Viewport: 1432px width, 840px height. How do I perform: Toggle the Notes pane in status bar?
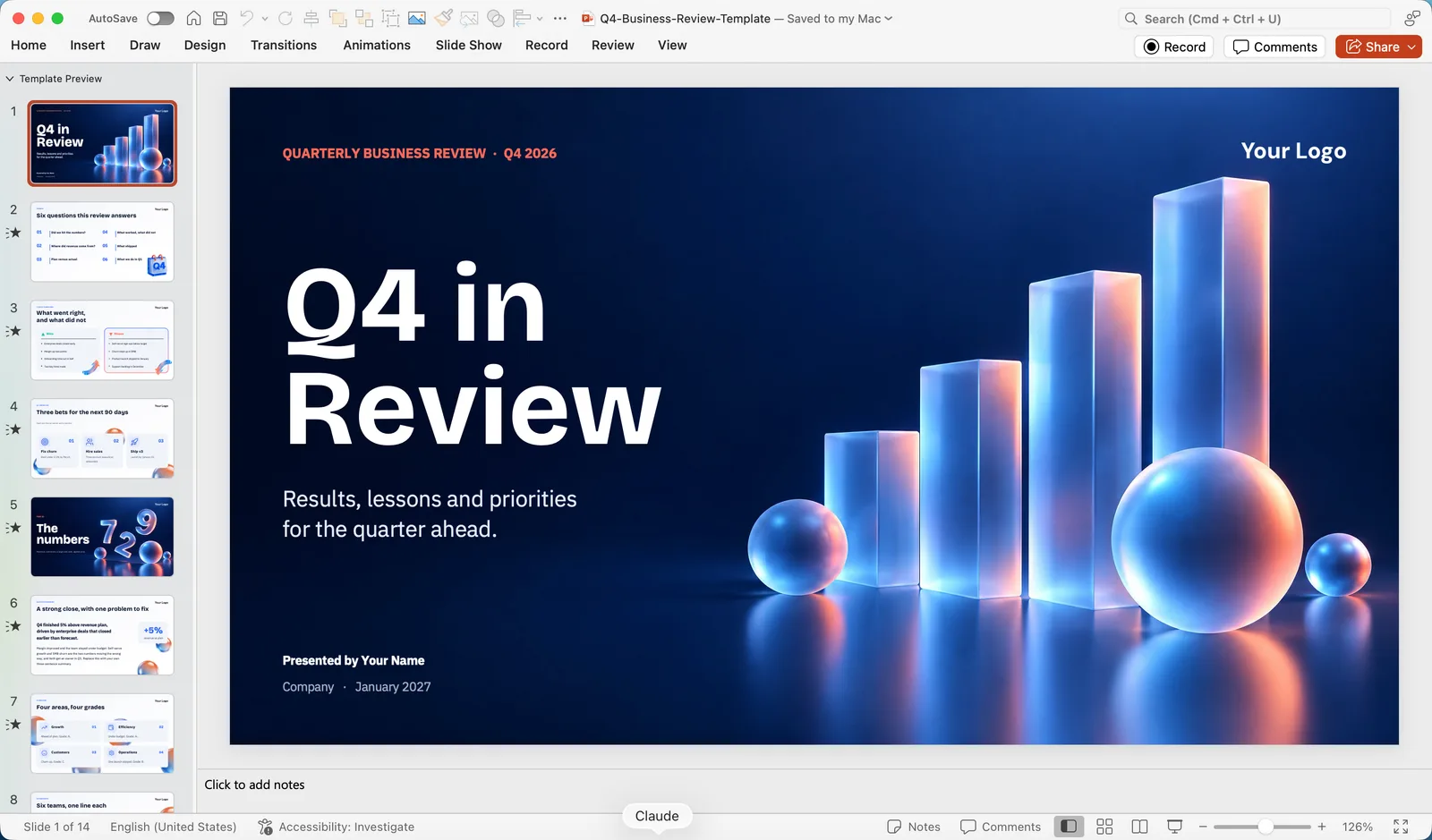(914, 827)
